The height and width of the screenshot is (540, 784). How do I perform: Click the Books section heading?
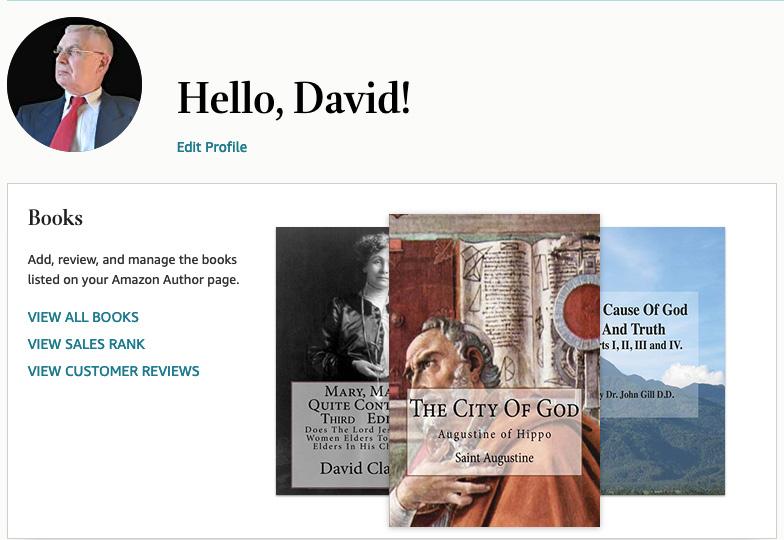coord(55,218)
